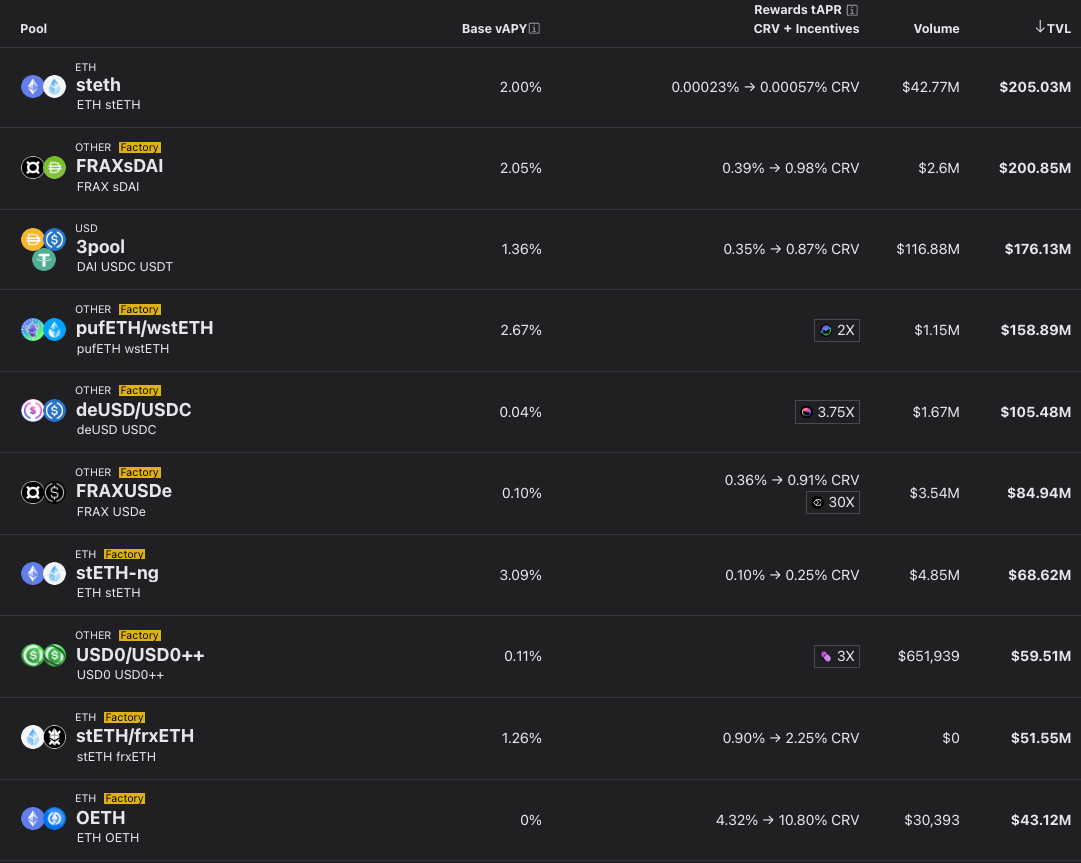Screen dimensions: 1081x863
Task: Click the $651,939 volume value
Action: pos(928,656)
